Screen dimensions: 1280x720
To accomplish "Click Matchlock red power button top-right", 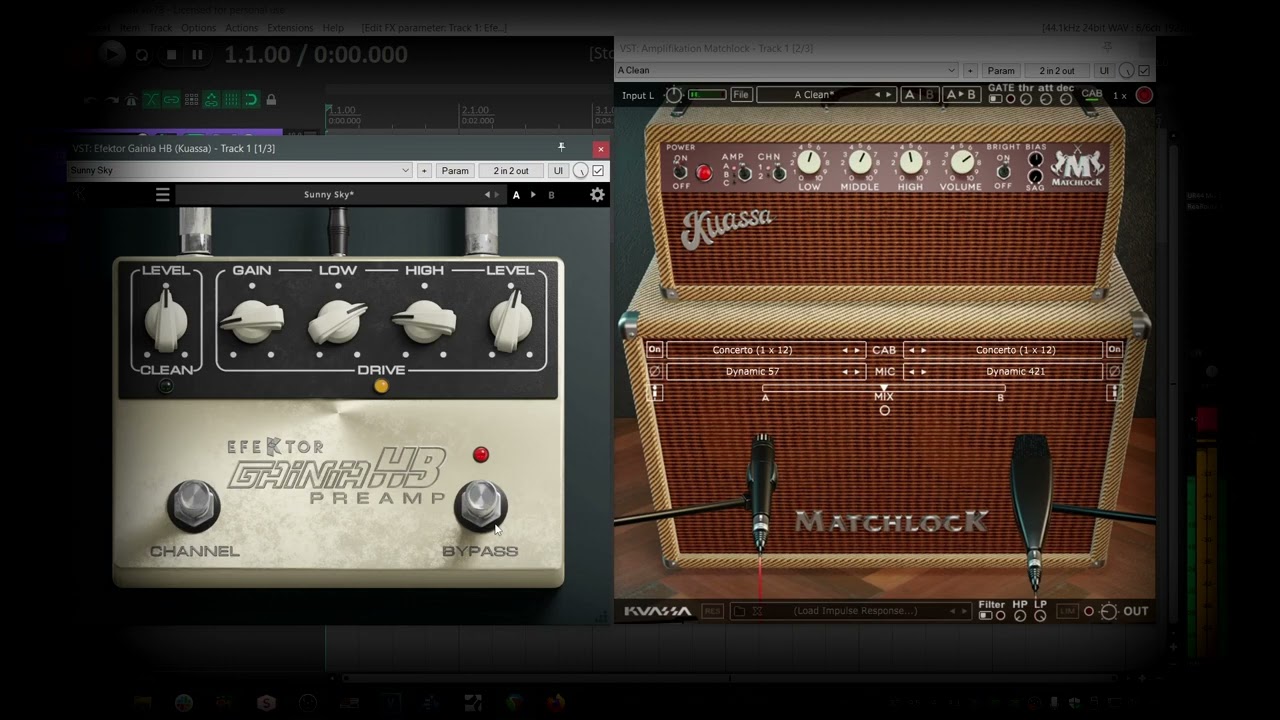I will tap(1144, 95).
